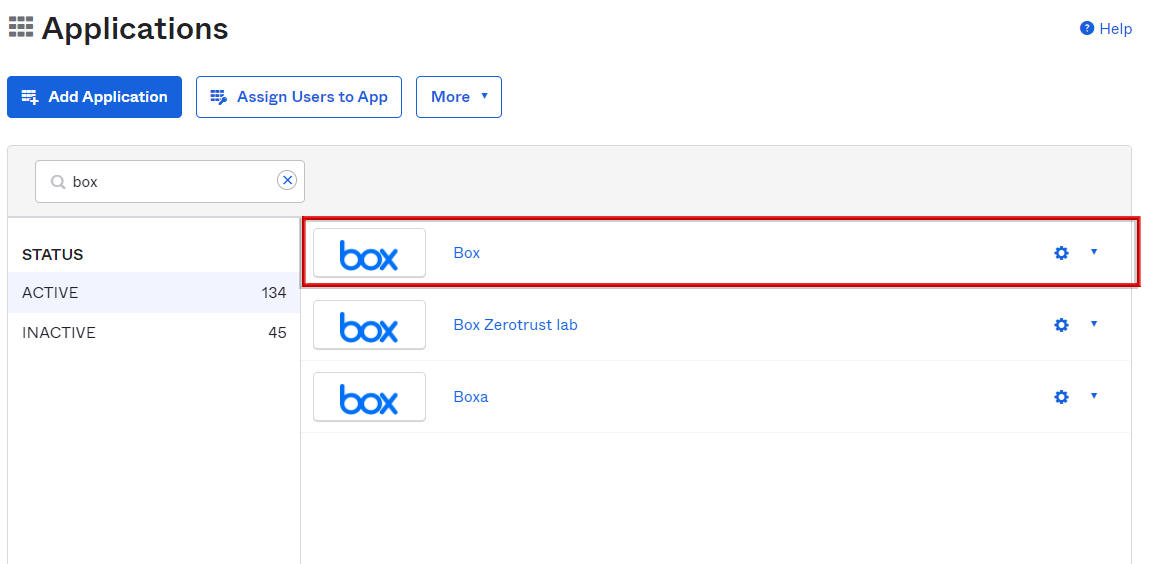Filter by ACTIVE status

click(x=154, y=293)
